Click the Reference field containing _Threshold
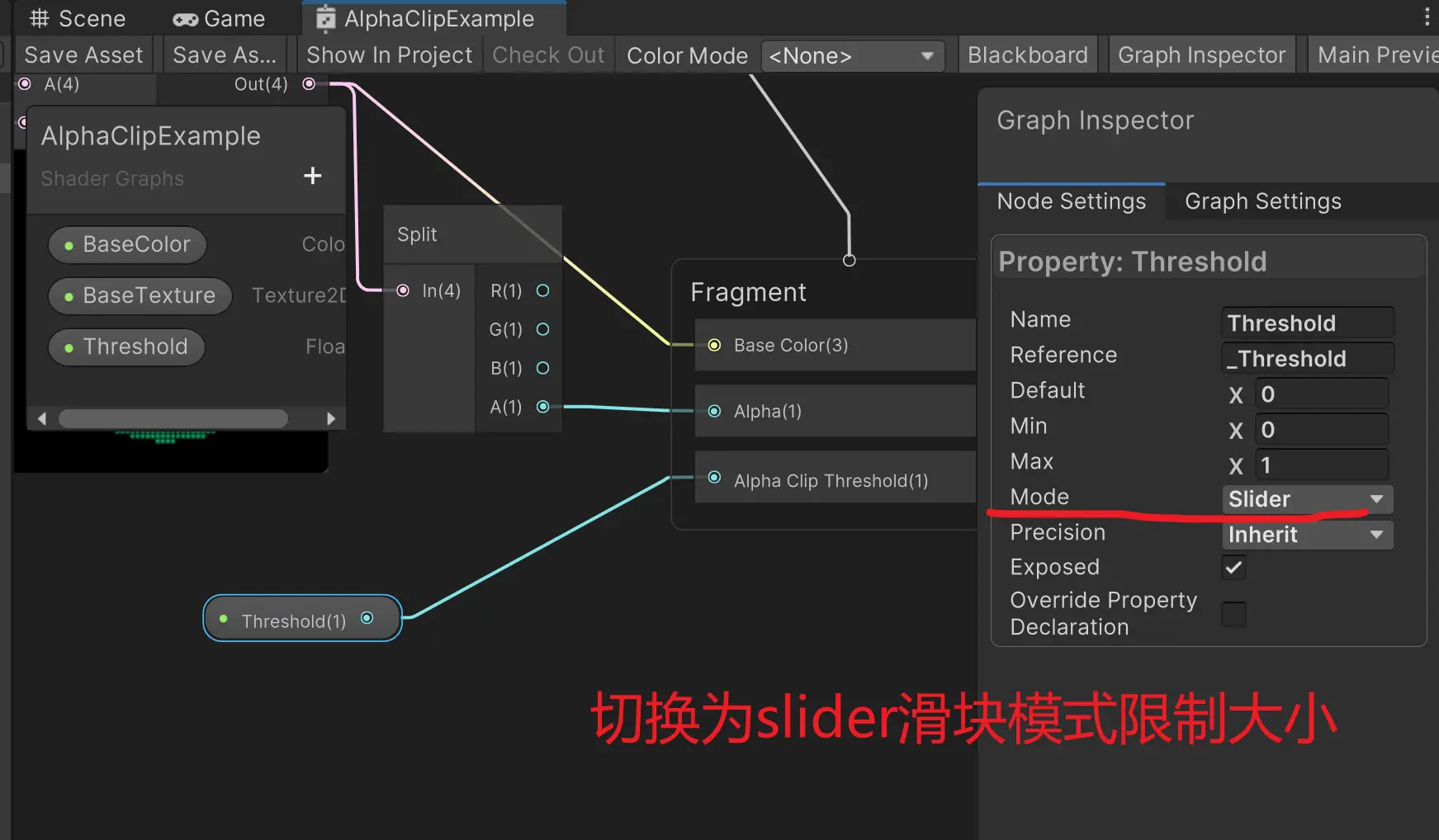The height and width of the screenshot is (840, 1439). coord(1307,358)
